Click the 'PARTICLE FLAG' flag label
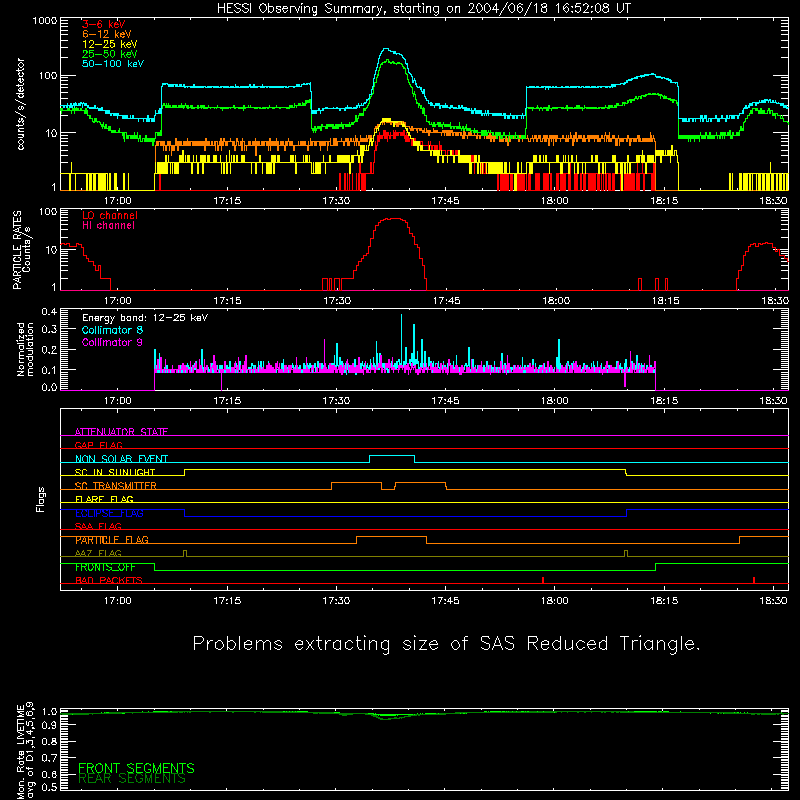This screenshot has height=800, width=800. [x=112, y=540]
